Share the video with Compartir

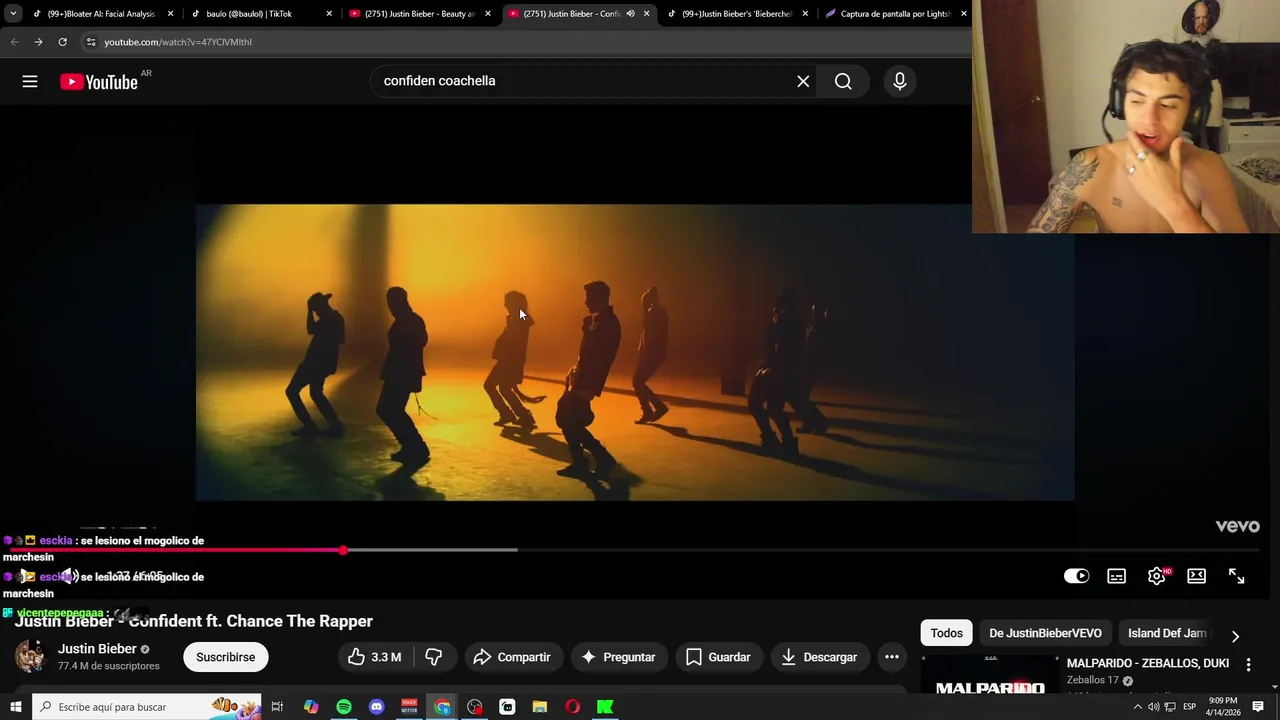pyautogui.click(x=512, y=657)
